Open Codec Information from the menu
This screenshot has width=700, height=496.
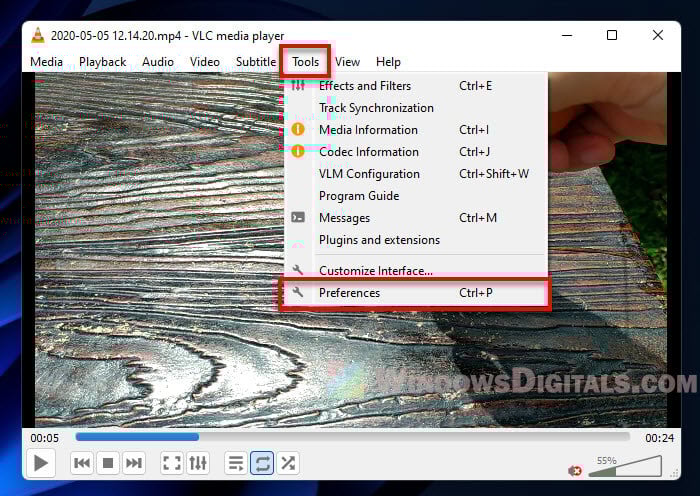coord(368,152)
